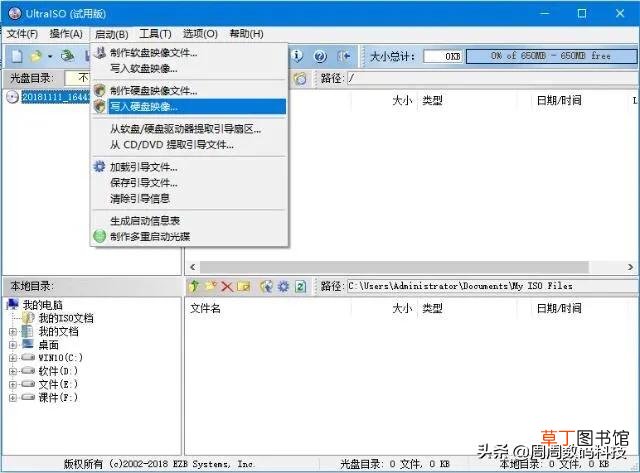Viewport: 640px width, 473px height.
Task: Choose 加载引导文件... menu entry
Action: coord(189,167)
